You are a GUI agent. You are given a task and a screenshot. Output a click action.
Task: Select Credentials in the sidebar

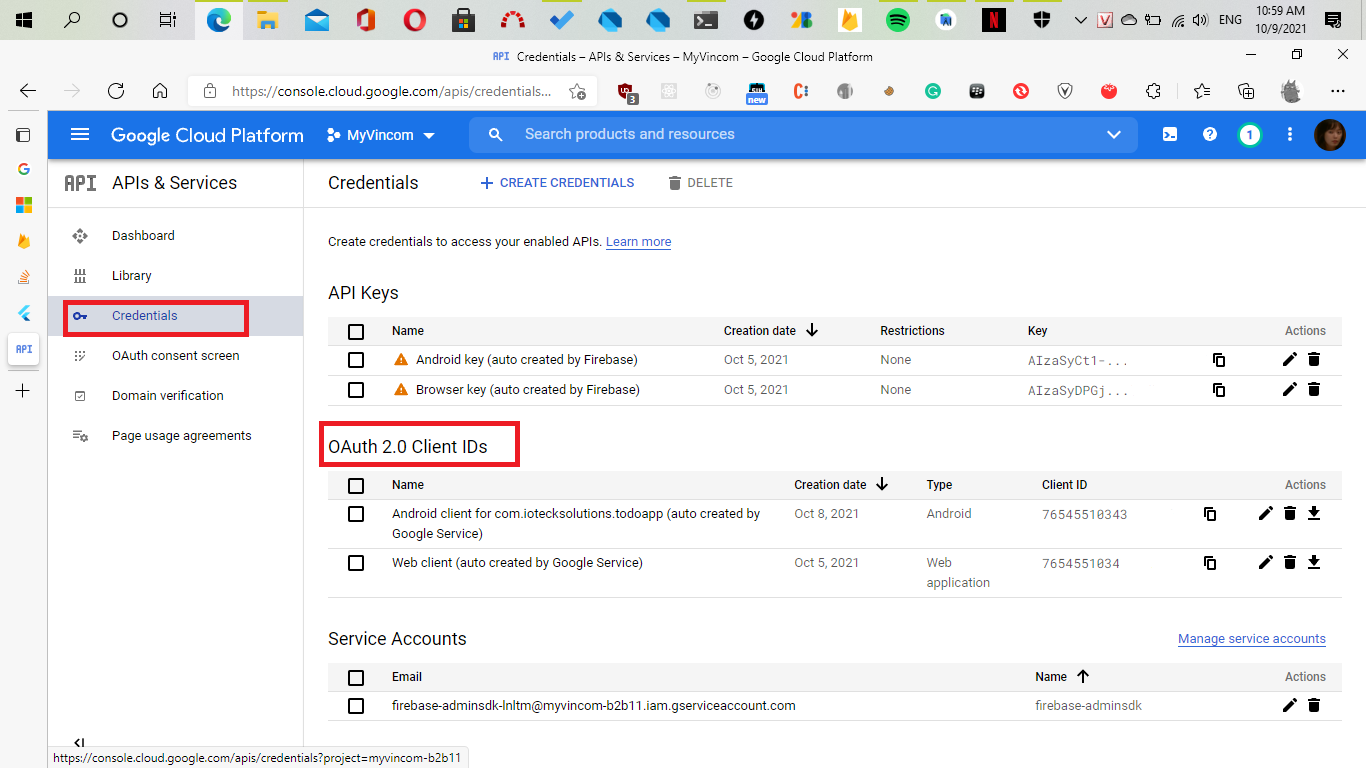point(175,316)
